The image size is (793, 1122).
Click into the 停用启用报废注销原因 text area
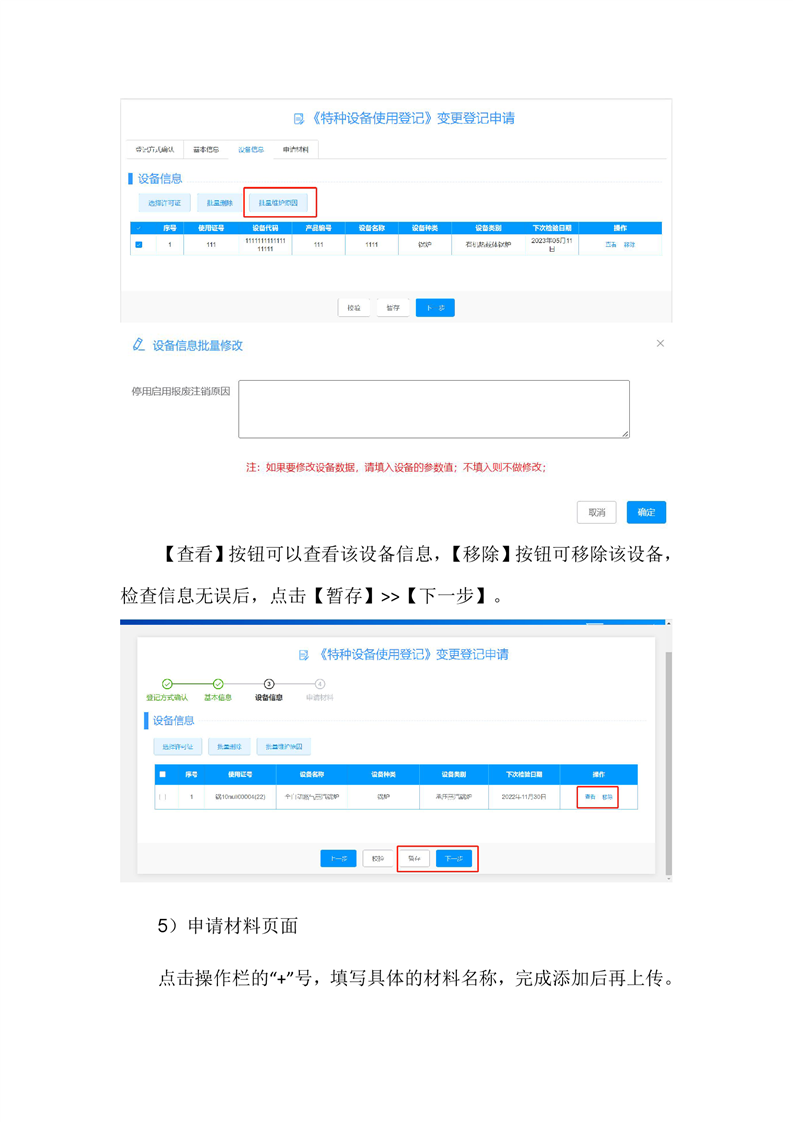pos(433,409)
